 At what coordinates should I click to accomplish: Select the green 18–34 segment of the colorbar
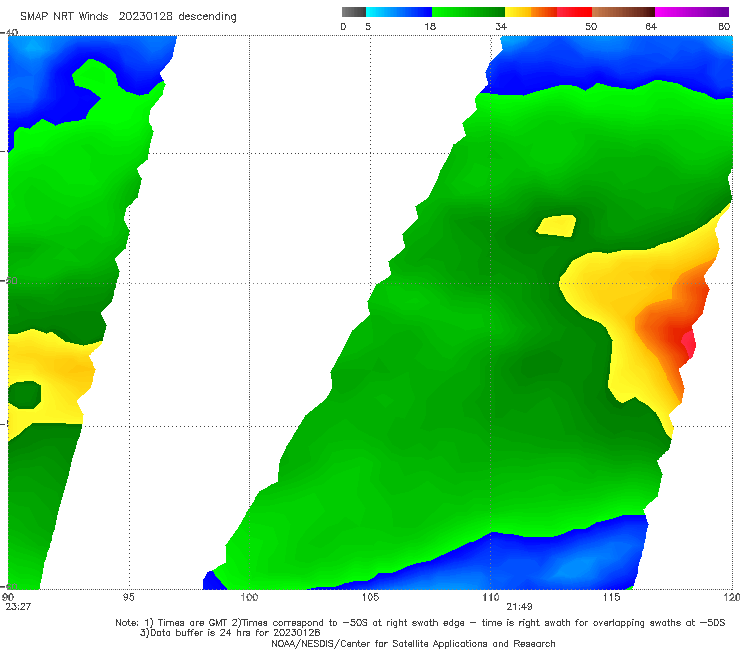(x=468, y=12)
